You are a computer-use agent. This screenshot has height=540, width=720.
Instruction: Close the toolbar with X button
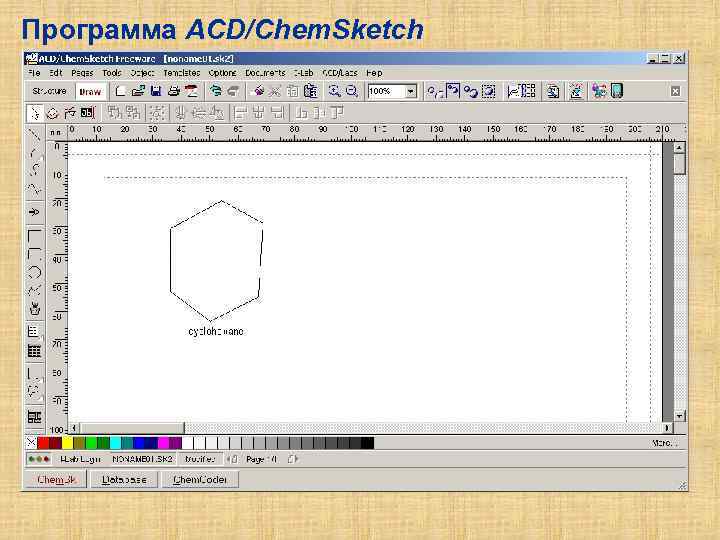pyautogui.click(x=675, y=91)
